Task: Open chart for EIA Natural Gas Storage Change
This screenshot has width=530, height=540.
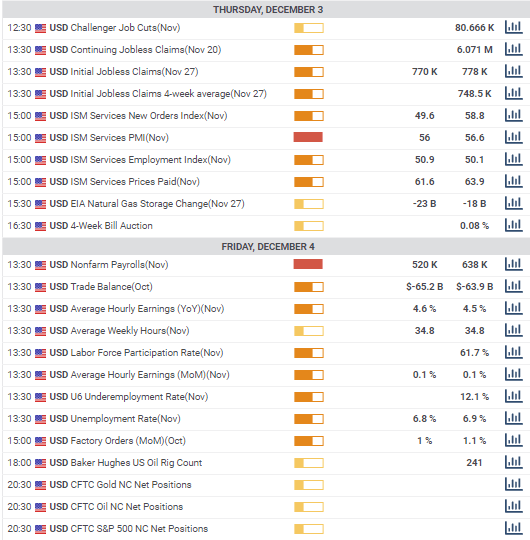Action: pyautogui.click(x=513, y=204)
